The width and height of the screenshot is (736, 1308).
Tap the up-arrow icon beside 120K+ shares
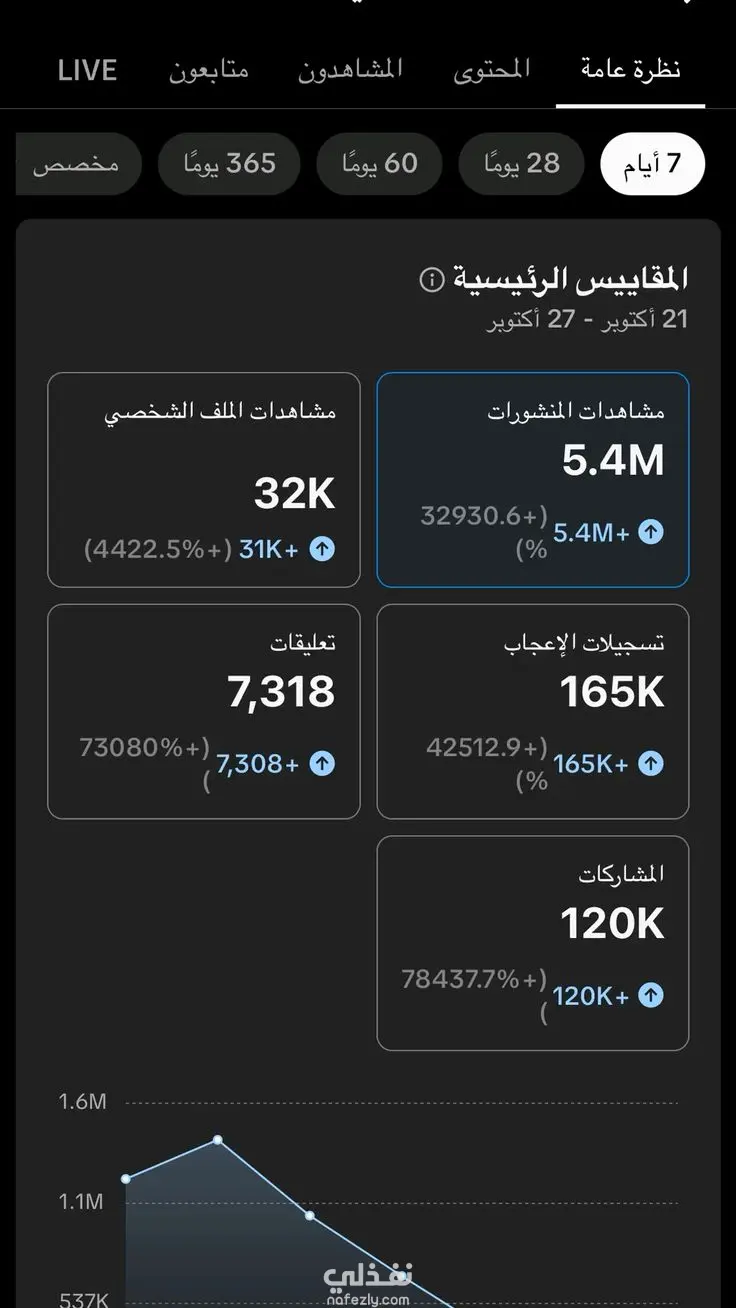click(x=651, y=995)
